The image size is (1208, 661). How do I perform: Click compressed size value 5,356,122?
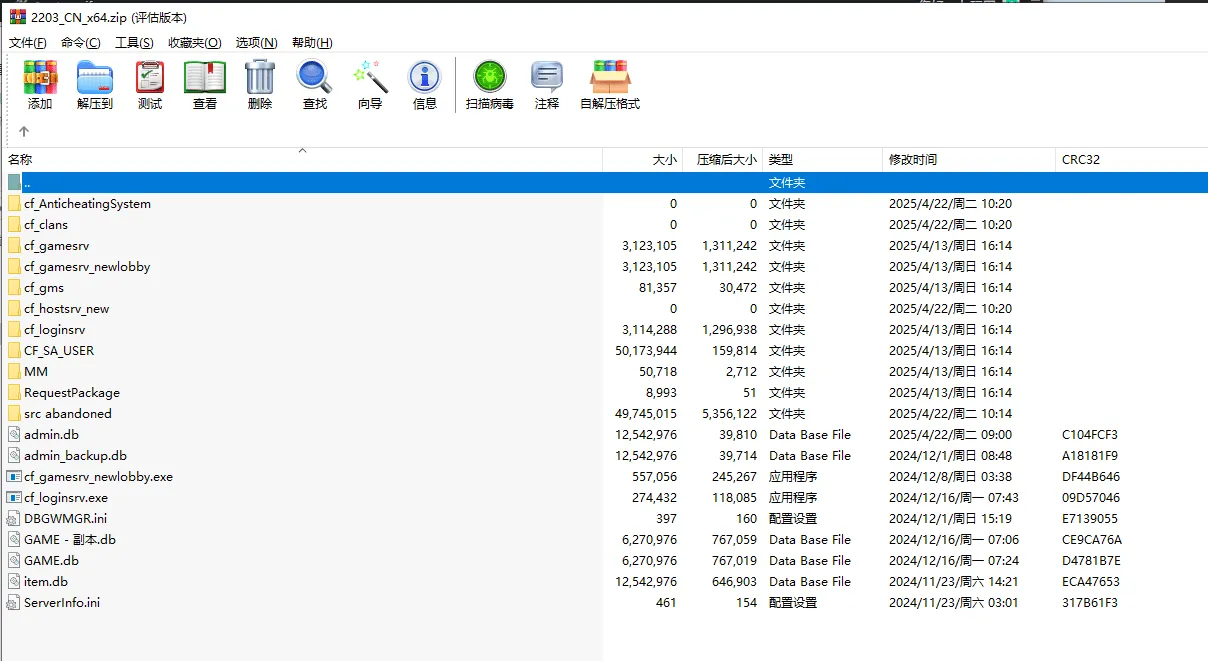731,413
